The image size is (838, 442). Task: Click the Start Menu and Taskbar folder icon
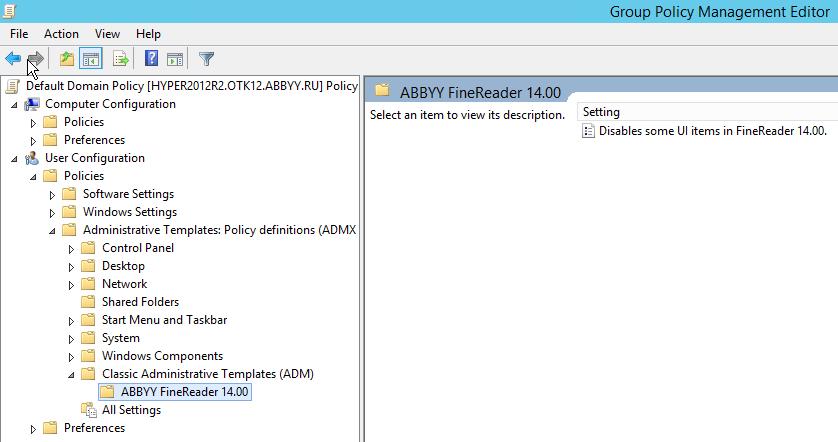pos(88,320)
